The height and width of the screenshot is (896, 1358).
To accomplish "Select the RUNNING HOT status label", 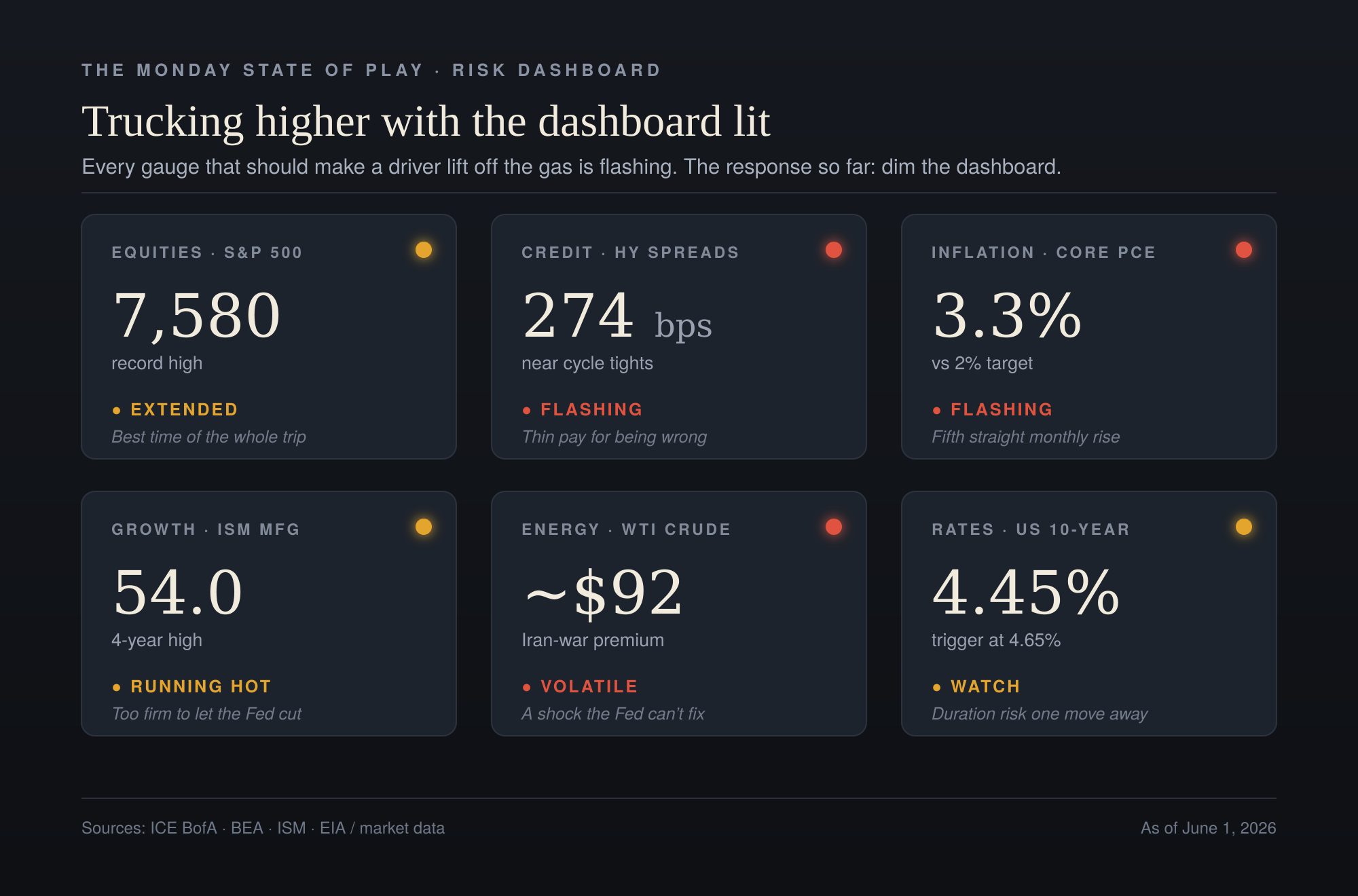I will (201, 686).
